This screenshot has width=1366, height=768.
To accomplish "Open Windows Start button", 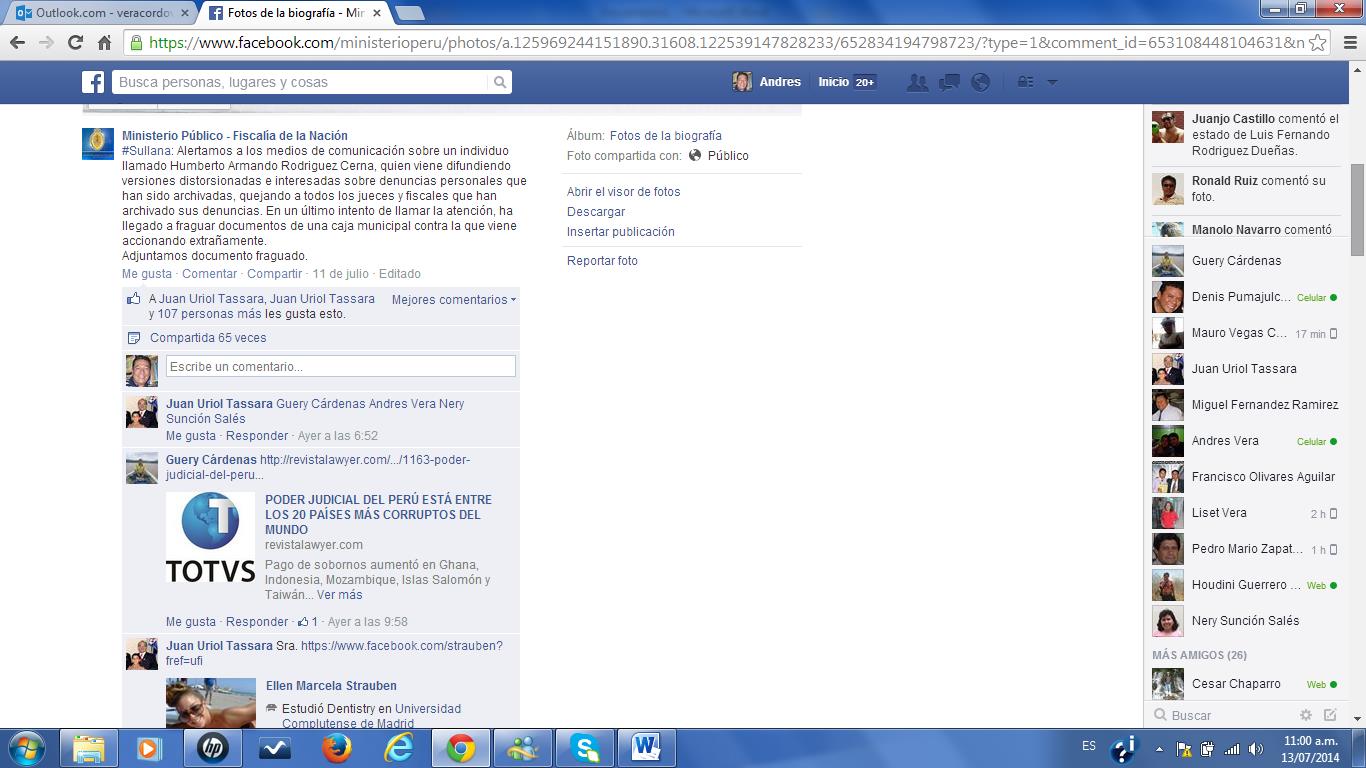I will tap(25, 747).
